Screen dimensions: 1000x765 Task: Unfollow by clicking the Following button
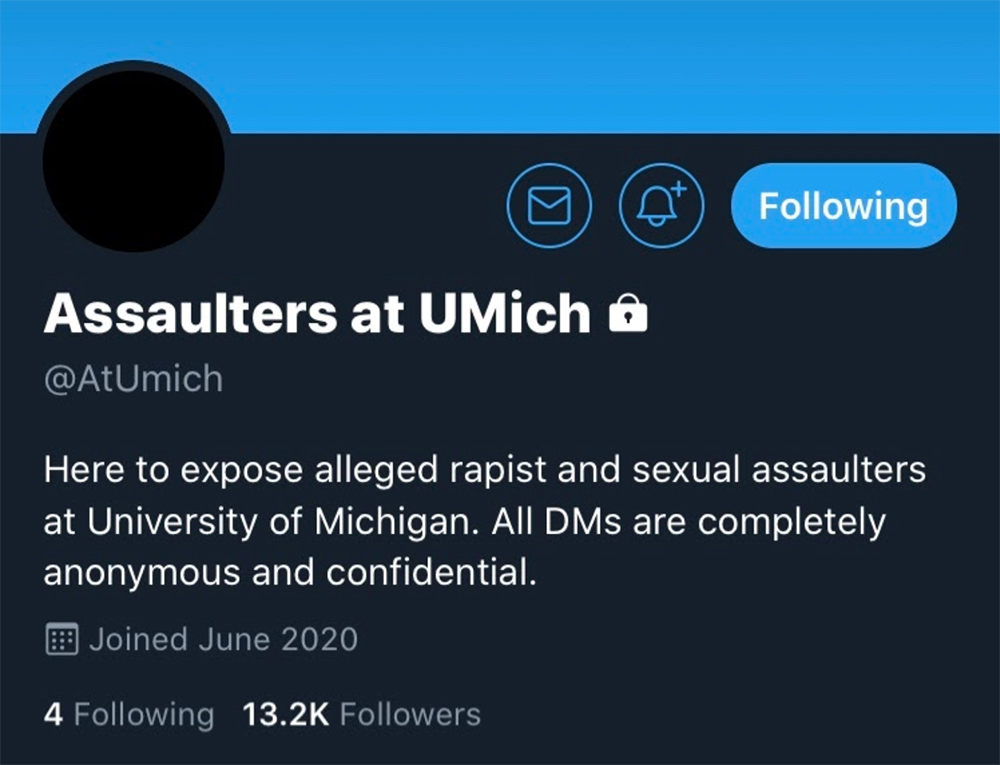tap(843, 206)
